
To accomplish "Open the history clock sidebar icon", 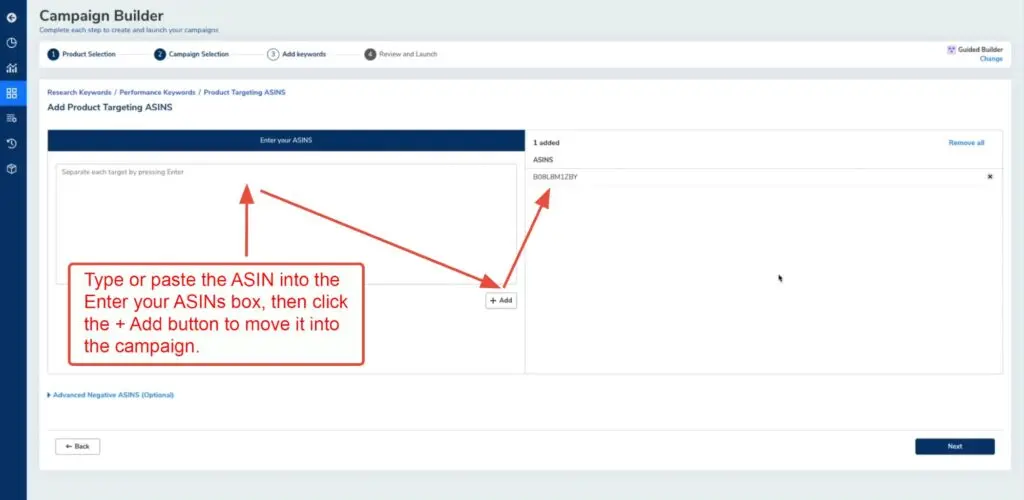I will pyautogui.click(x=11, y=143).
